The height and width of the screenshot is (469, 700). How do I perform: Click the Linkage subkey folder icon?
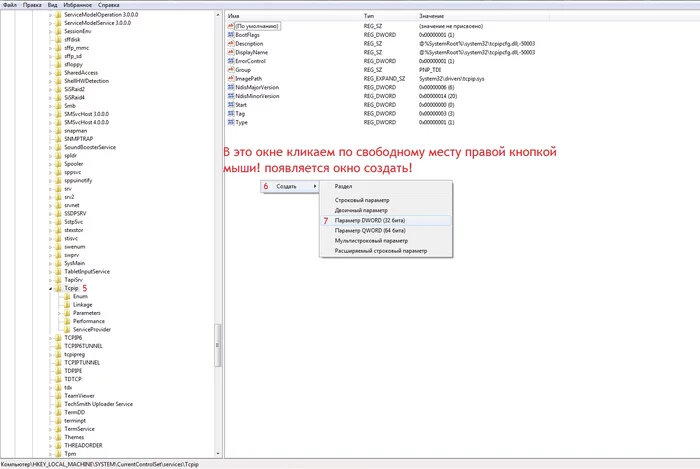point(67,305)
